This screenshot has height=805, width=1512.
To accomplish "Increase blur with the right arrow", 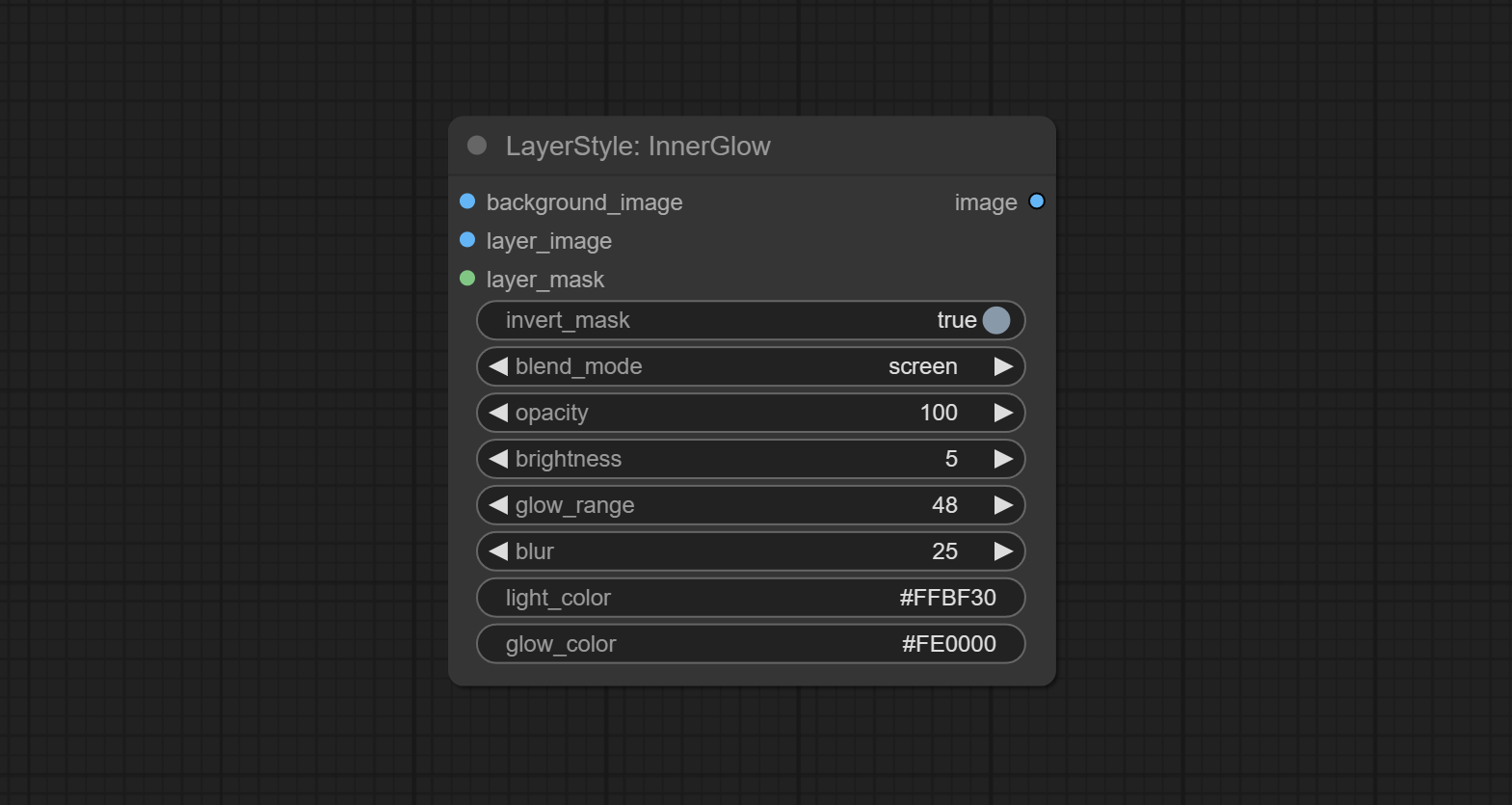I will 1003,551.
